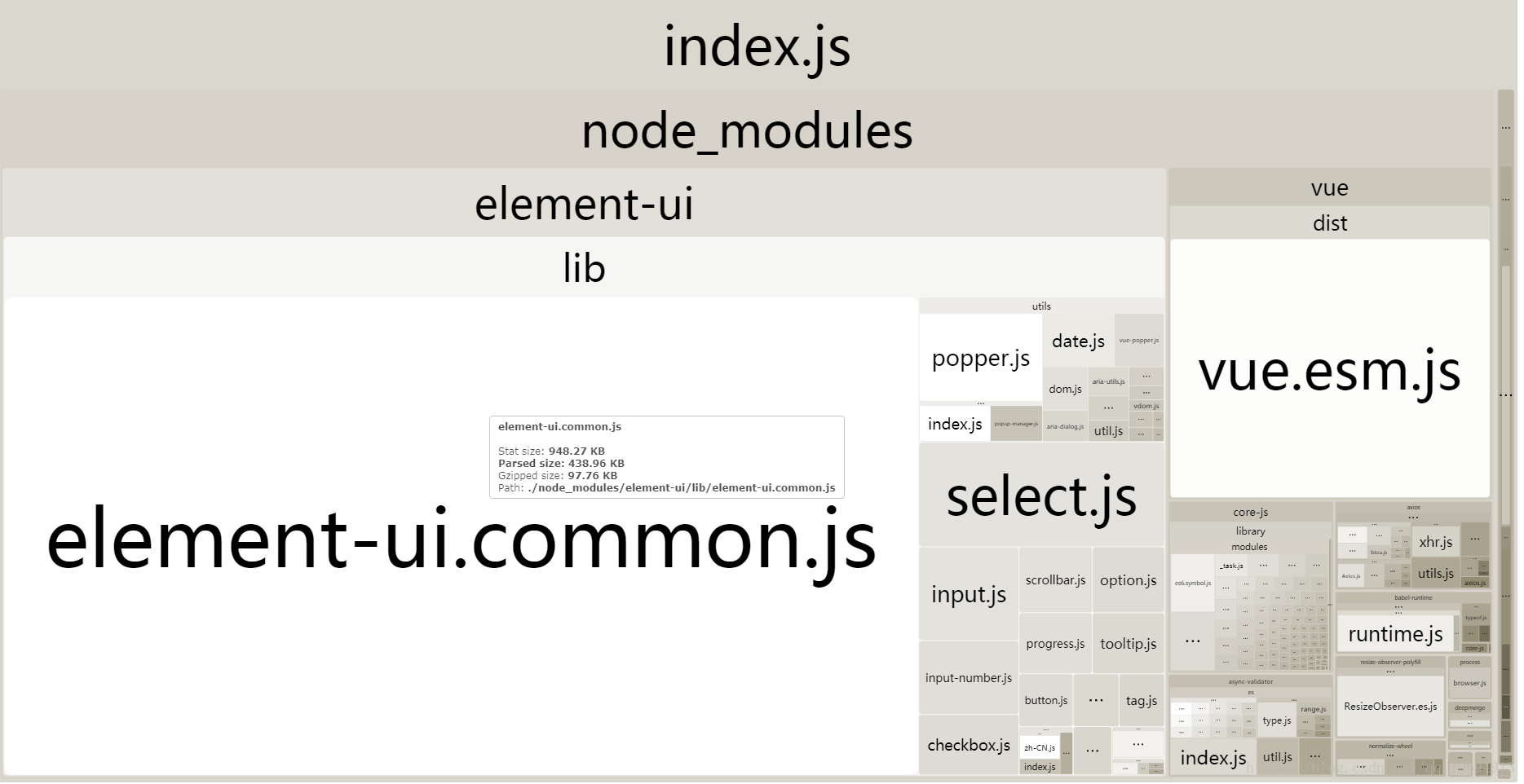Select the popper.js block
This screenshot has width=1524, height=784.
tap(981, 359)
